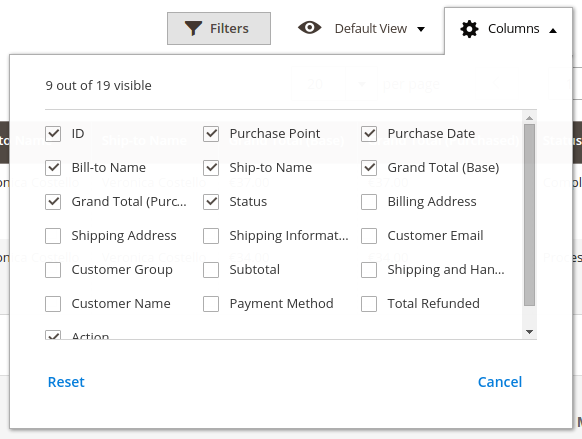
Task: Disable the Grand Total (Purc... column
Action: pos(53,202)
